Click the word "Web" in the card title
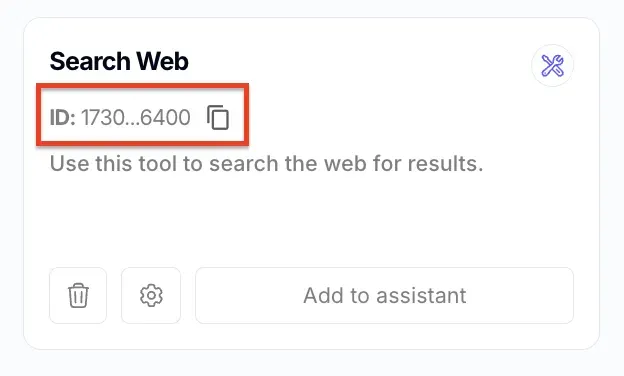 point(162,61)
